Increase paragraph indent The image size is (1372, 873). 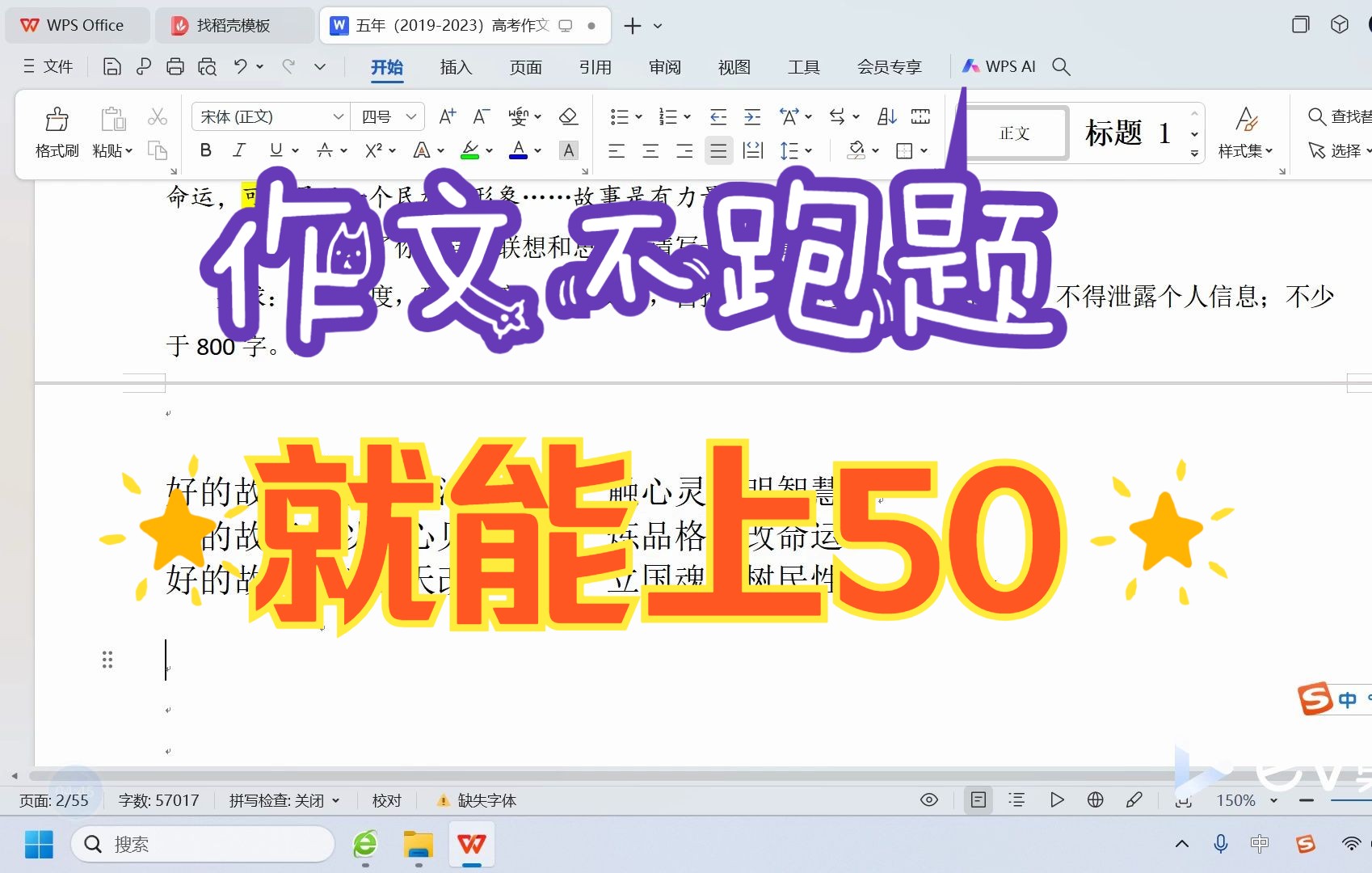pos(752,117)
